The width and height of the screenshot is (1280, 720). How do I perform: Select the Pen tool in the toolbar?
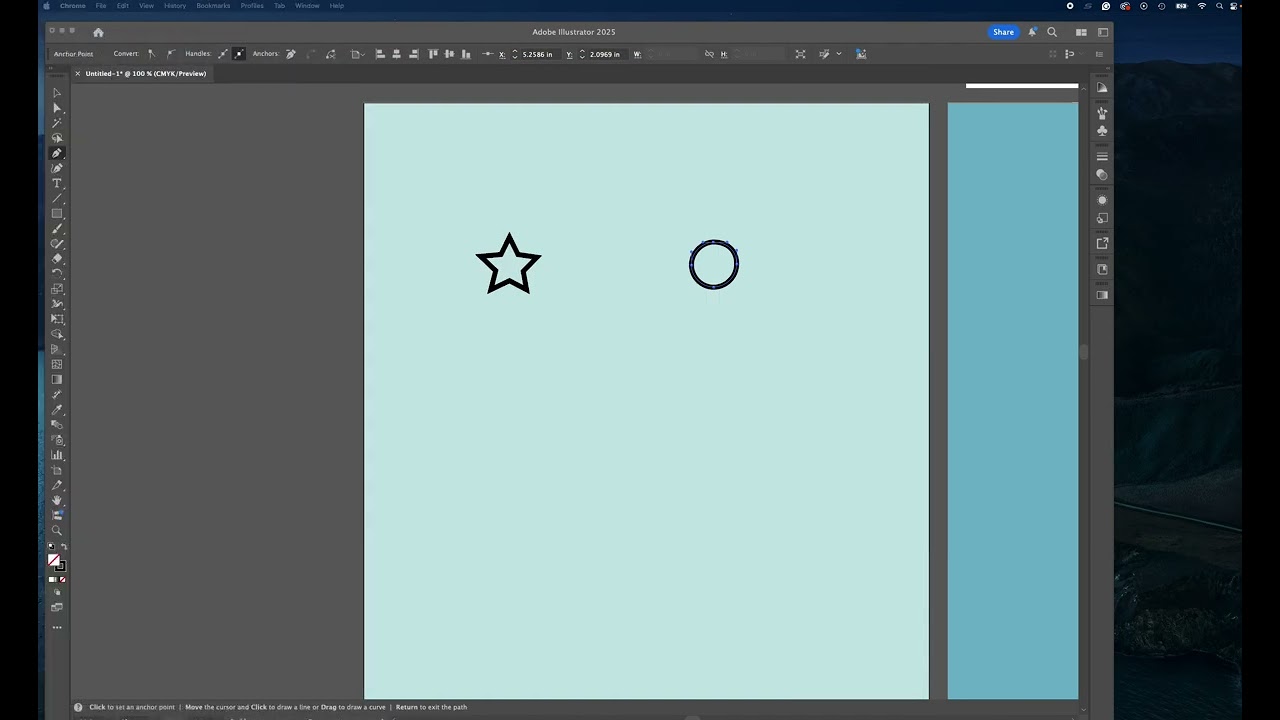57,153
